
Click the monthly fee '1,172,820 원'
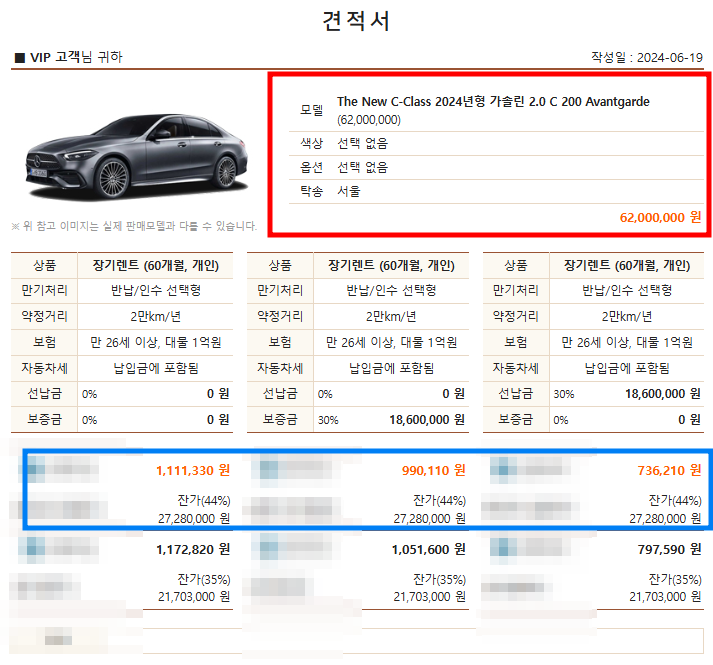[193, 549]
